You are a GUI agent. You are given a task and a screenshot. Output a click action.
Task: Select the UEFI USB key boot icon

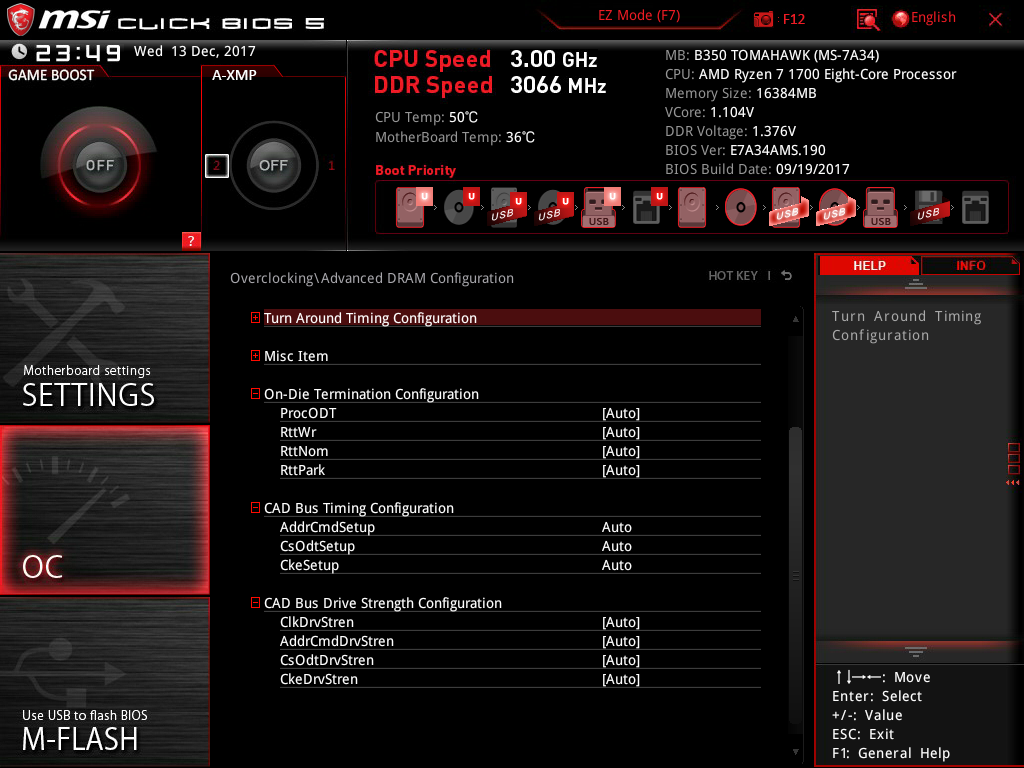601,208
